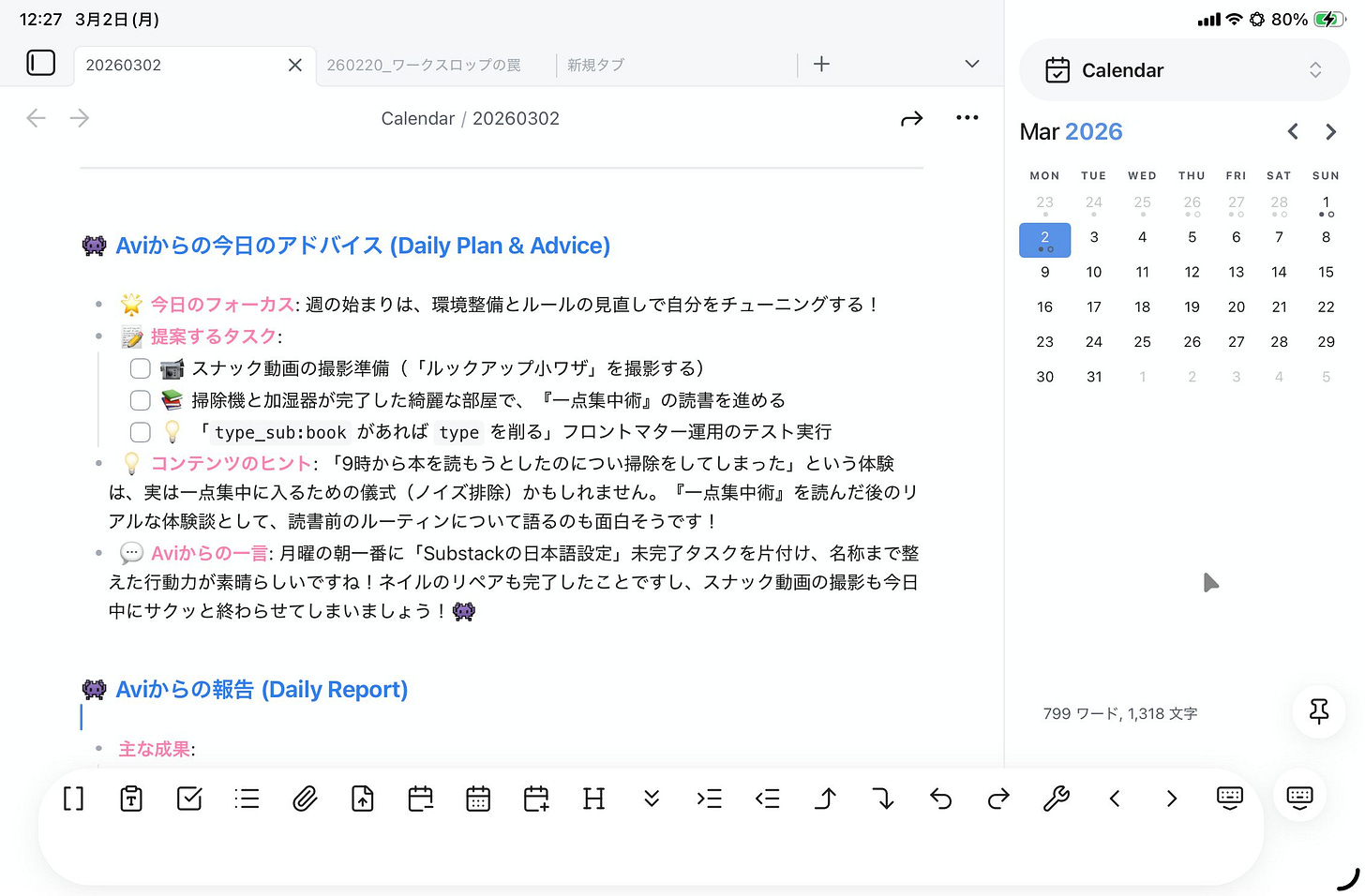1365x896 pixels.
Task: Tap the undo arrow in the editor toolbar
Action: tap(940, 799)
